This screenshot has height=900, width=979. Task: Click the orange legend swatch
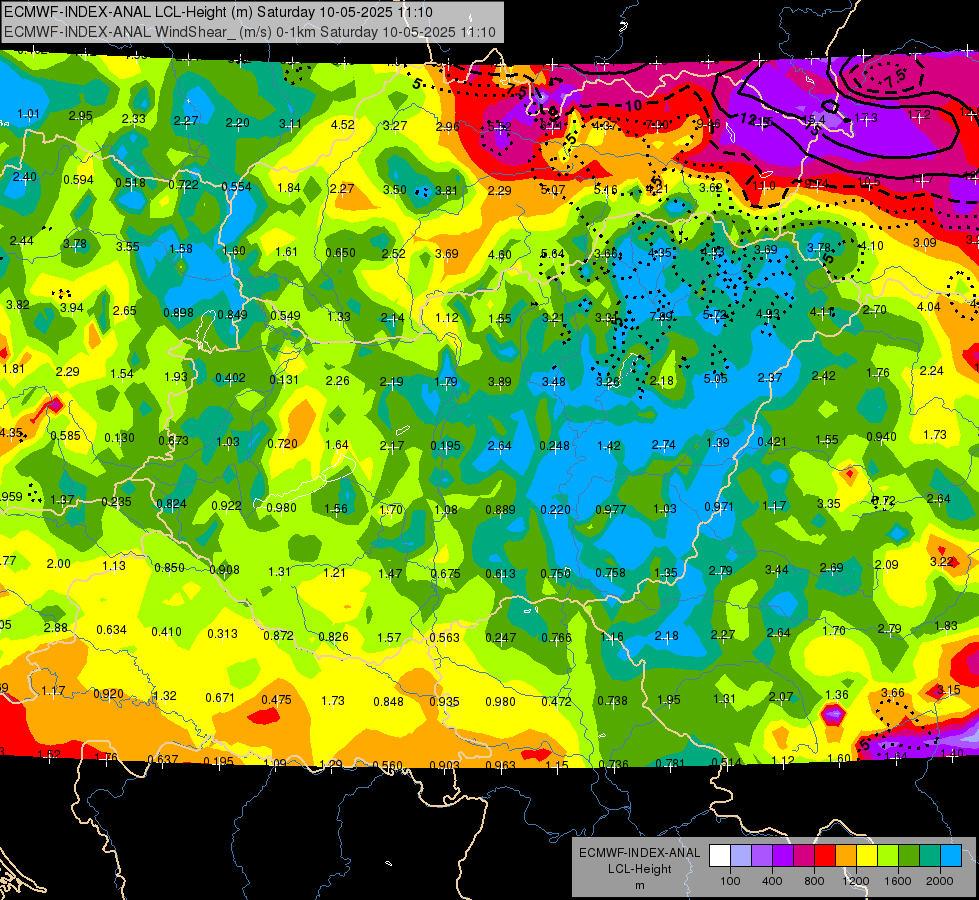[x=847, y=856]
